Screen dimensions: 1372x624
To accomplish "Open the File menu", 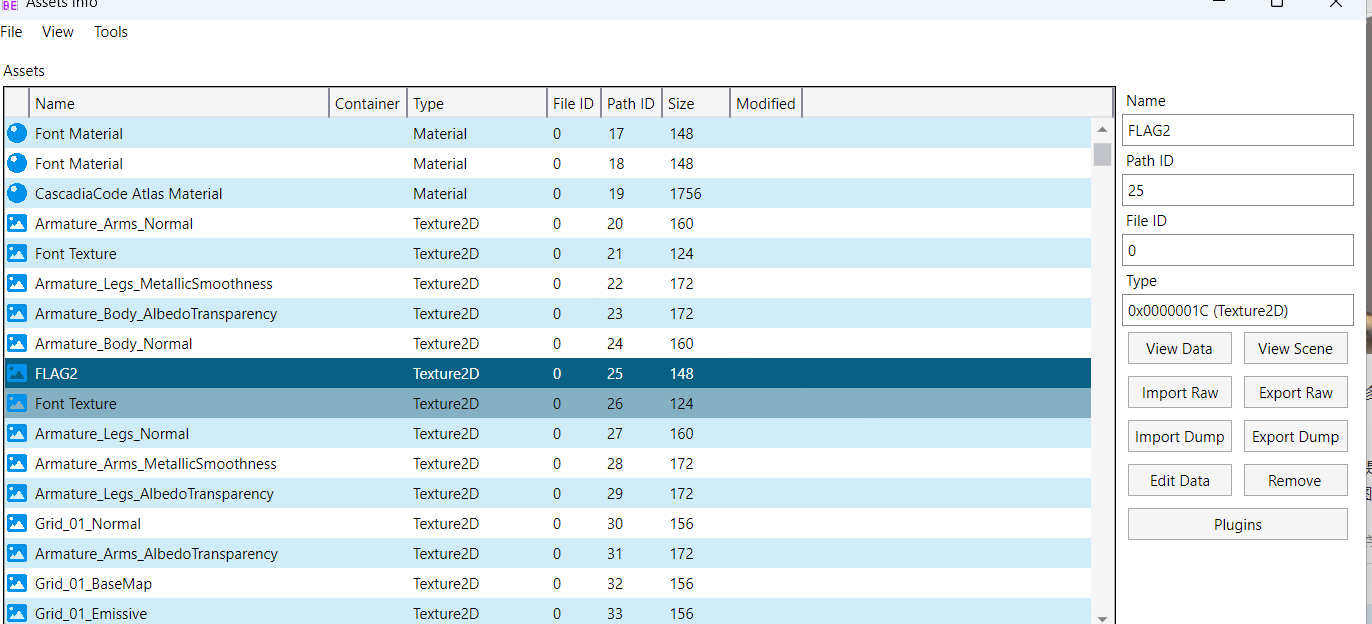I will 11,32.
